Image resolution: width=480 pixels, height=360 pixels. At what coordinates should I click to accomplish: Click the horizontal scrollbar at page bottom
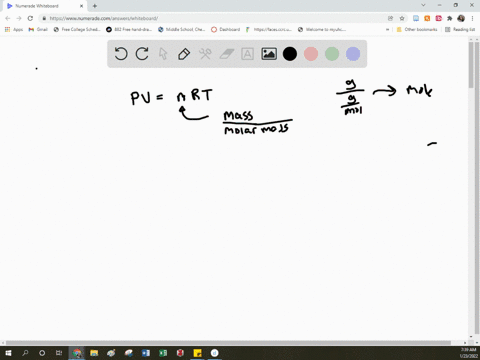click(x=228, y=343)
